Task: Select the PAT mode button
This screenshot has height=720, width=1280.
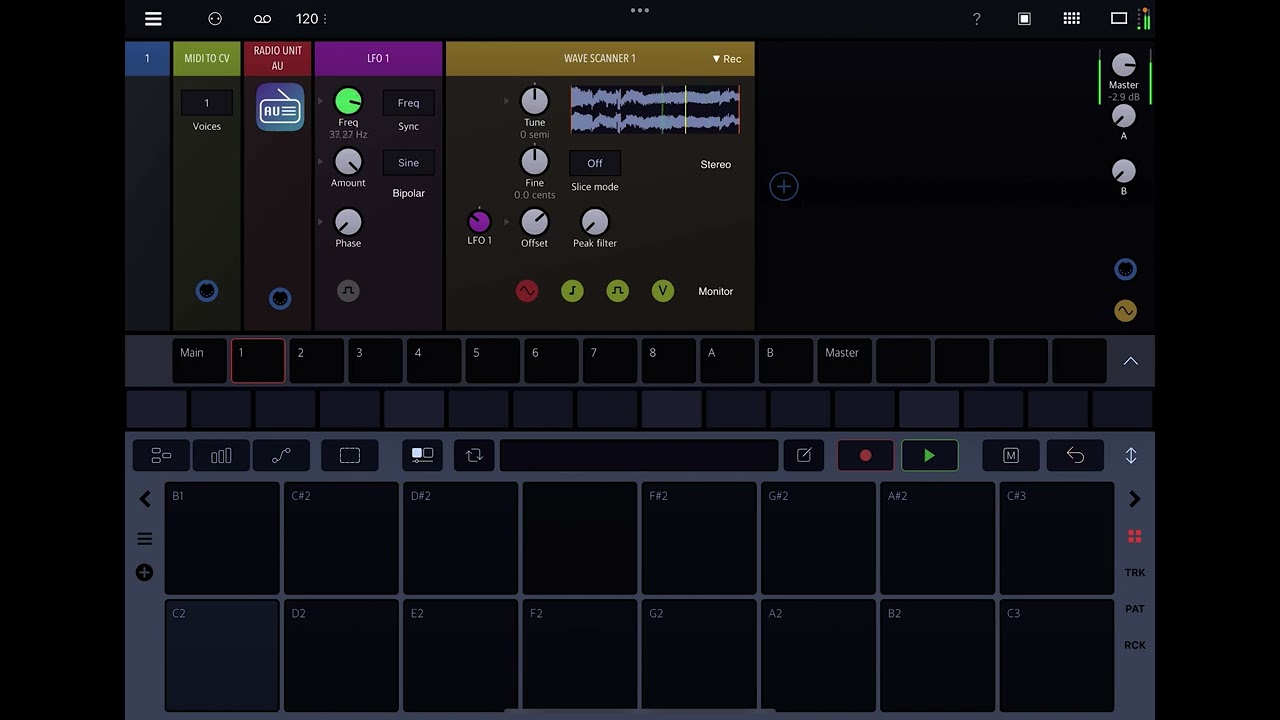Action: pyautogui.click(x=1134, y=609)
